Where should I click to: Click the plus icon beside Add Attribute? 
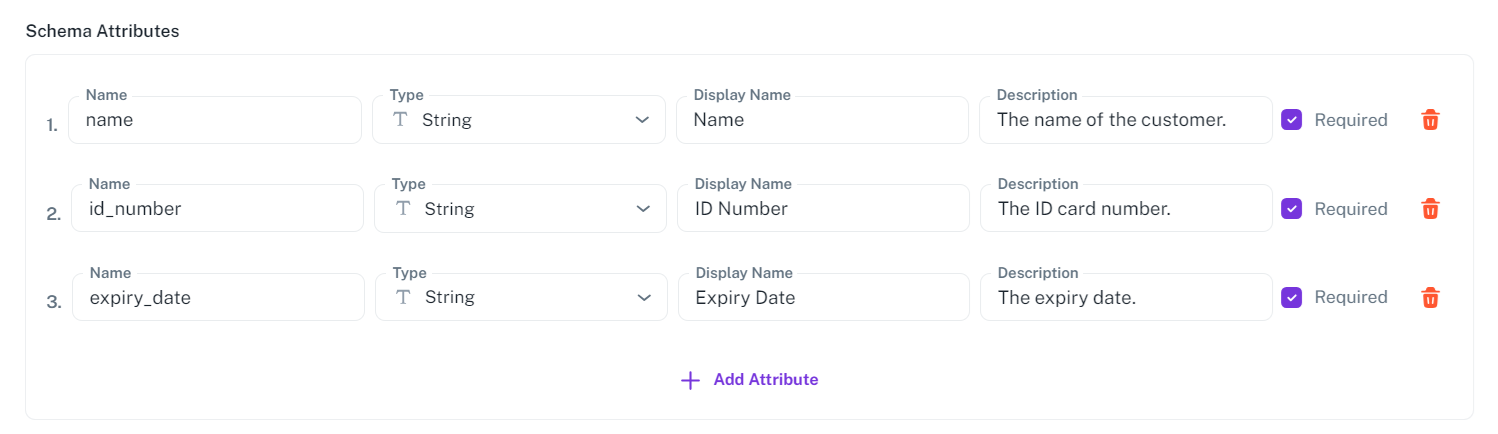click(690, 380)
